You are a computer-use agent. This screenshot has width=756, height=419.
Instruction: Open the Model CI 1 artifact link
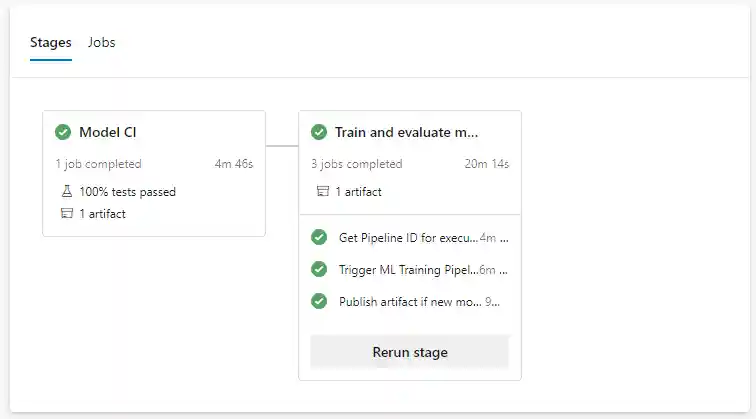tap(103, 213)
